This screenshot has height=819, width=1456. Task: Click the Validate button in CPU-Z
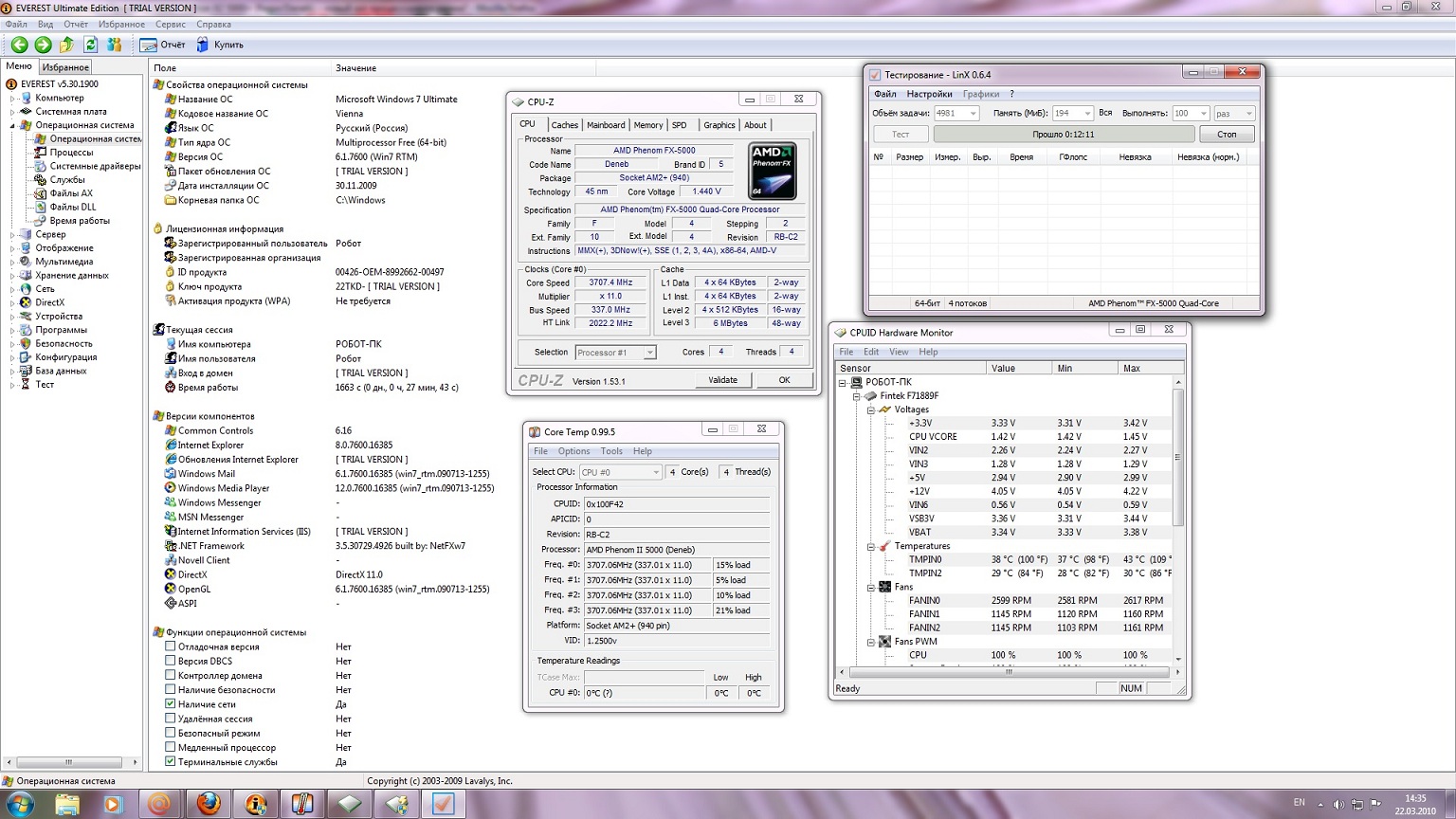click(x=722, y=380)
